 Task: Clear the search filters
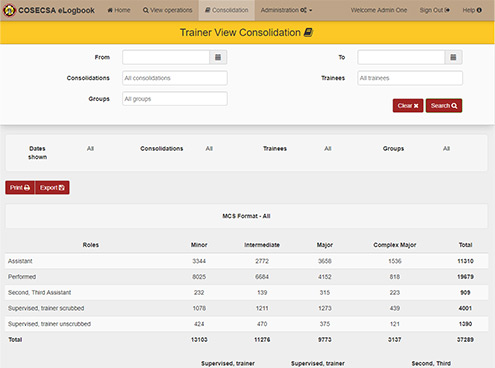coord(408,106)
